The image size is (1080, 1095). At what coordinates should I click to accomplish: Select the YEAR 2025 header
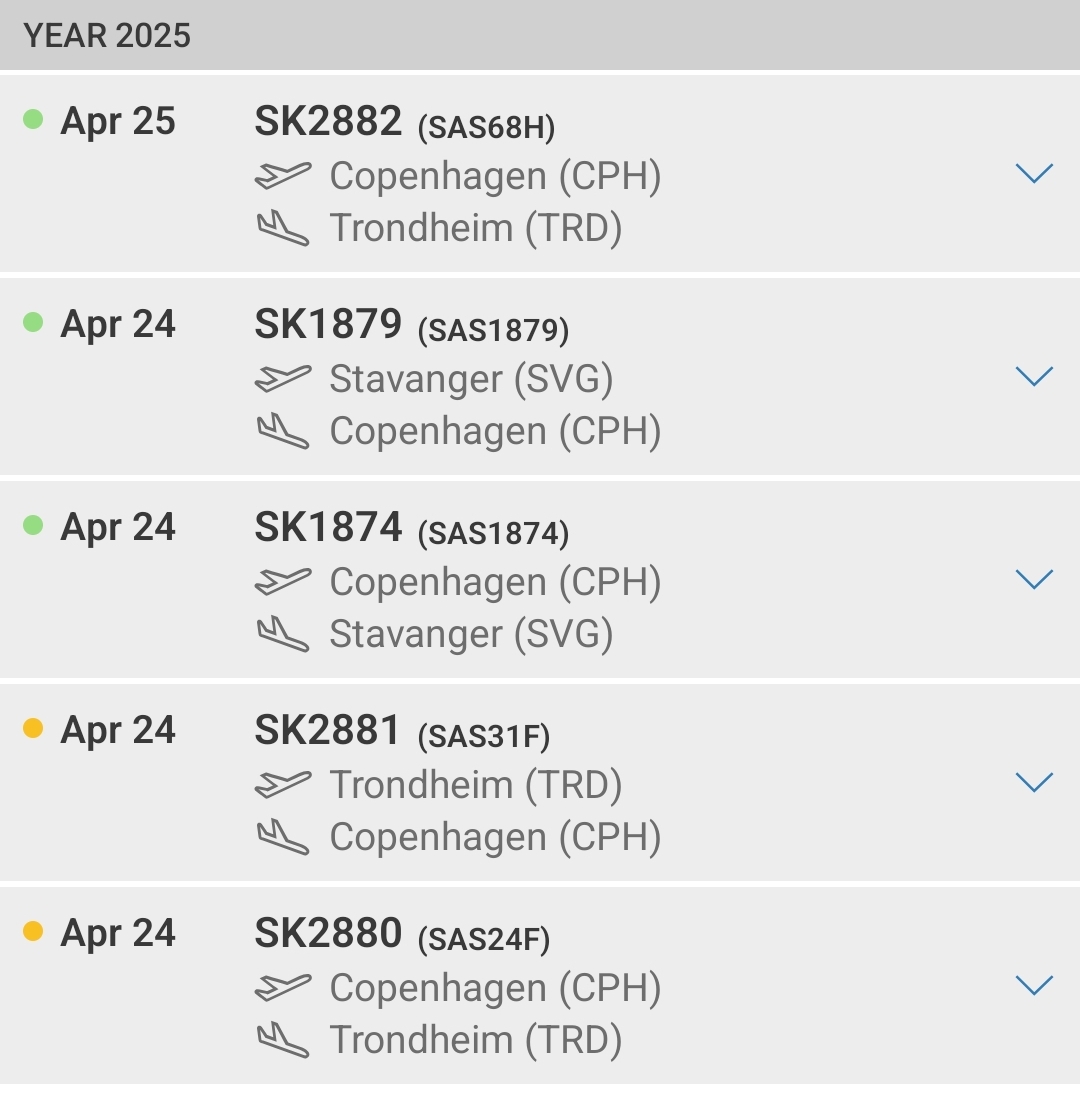pyautogui.click(x=105, y=35)
